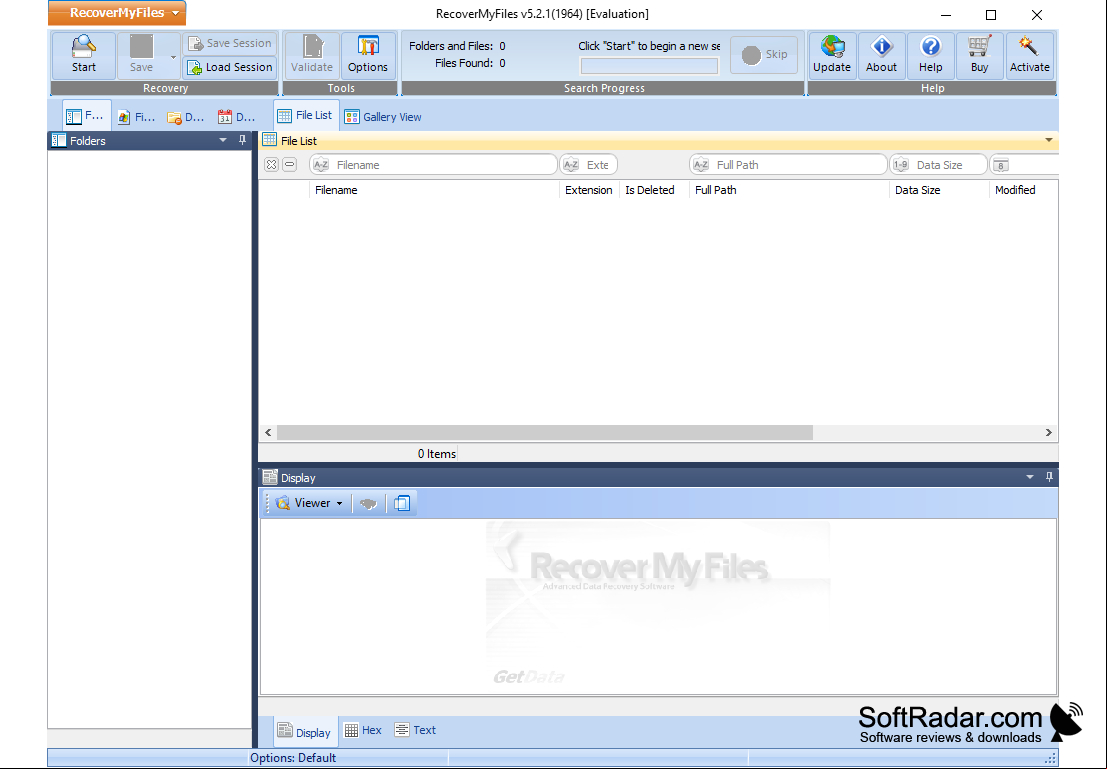1107x769 pixels.
Task: Open the Help icon
Action: 931,55
